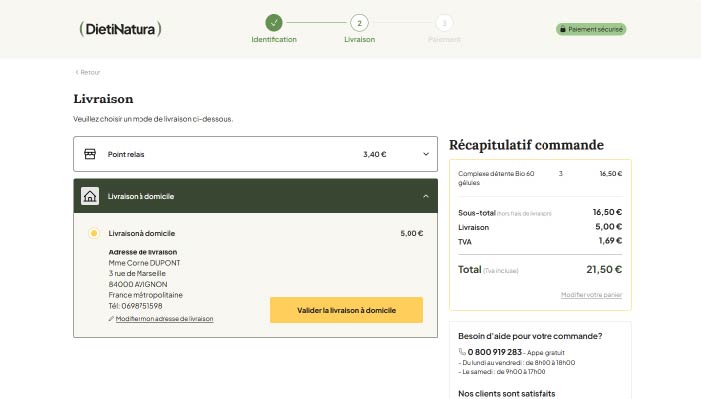Click the address line 84000 AVIGNON

coord(138,284)
